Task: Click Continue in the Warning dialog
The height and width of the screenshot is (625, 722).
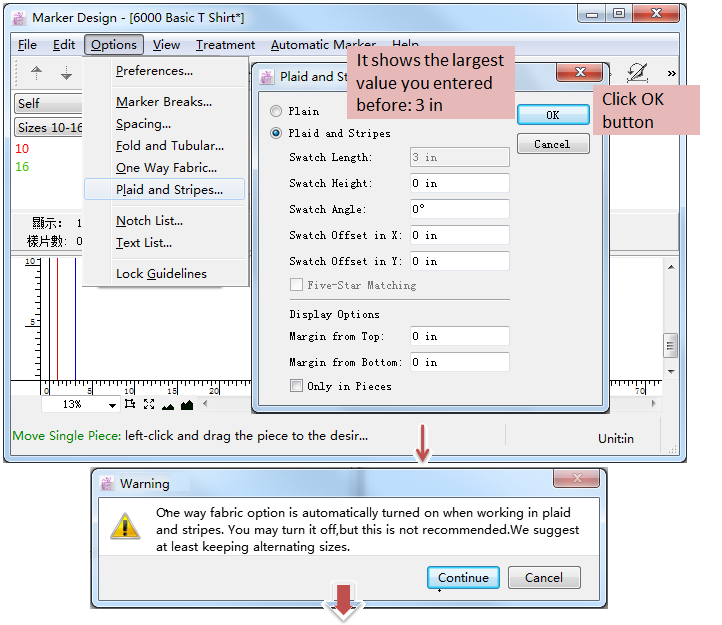Action: tap(463, 577)
